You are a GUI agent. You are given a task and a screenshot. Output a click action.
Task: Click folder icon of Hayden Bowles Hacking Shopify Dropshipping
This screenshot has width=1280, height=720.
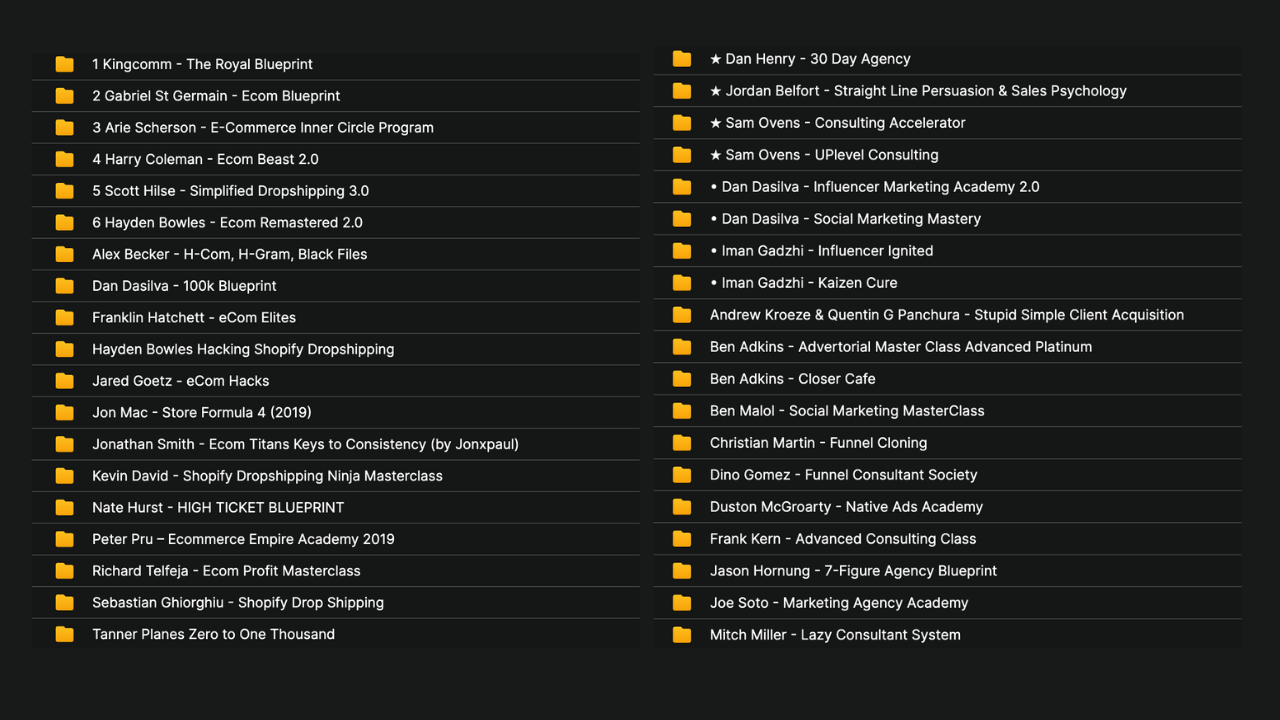click(x=65, y=349)
